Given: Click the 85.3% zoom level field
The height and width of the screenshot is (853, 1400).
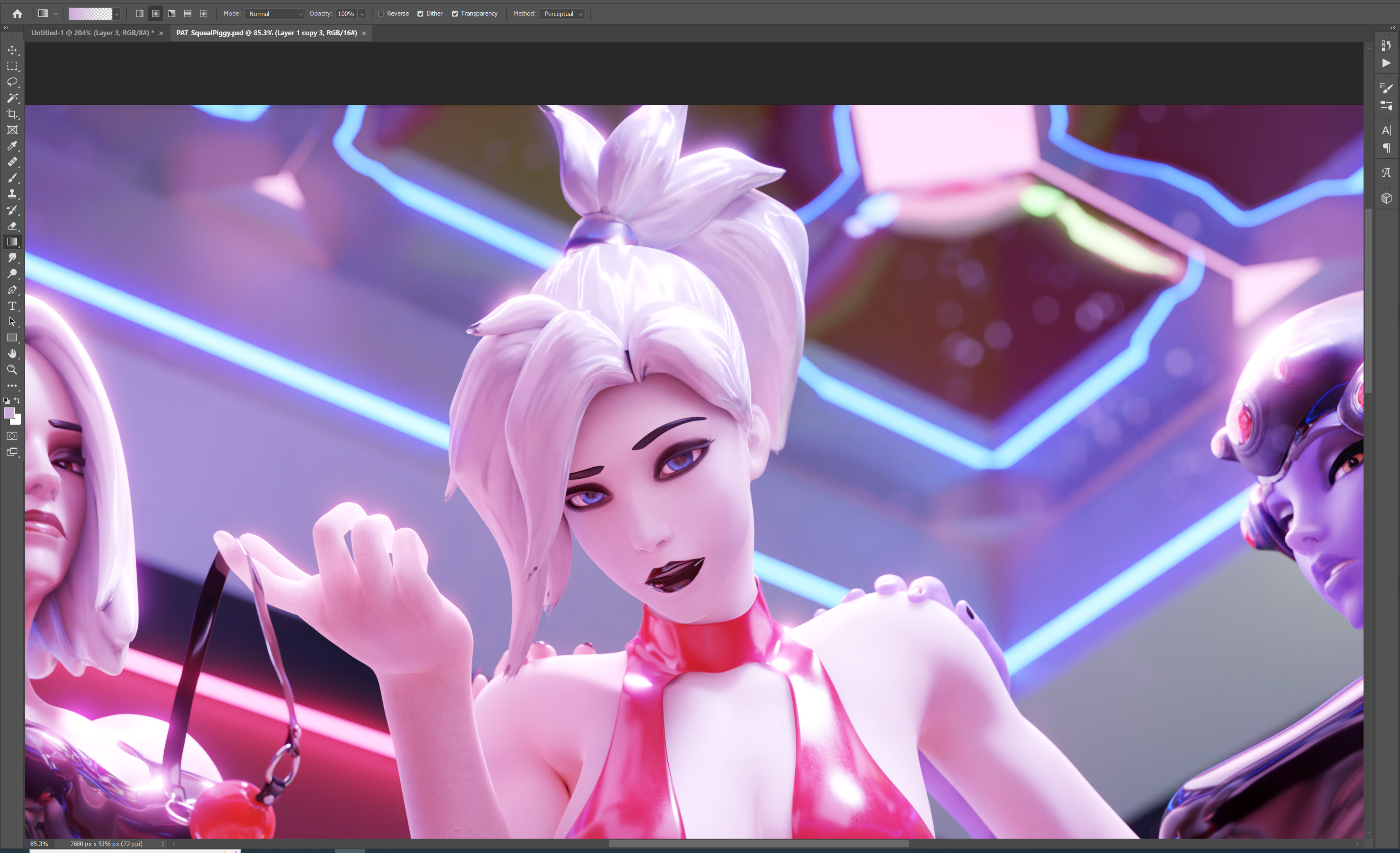Looking at the screenshot, I should point(39,844).
